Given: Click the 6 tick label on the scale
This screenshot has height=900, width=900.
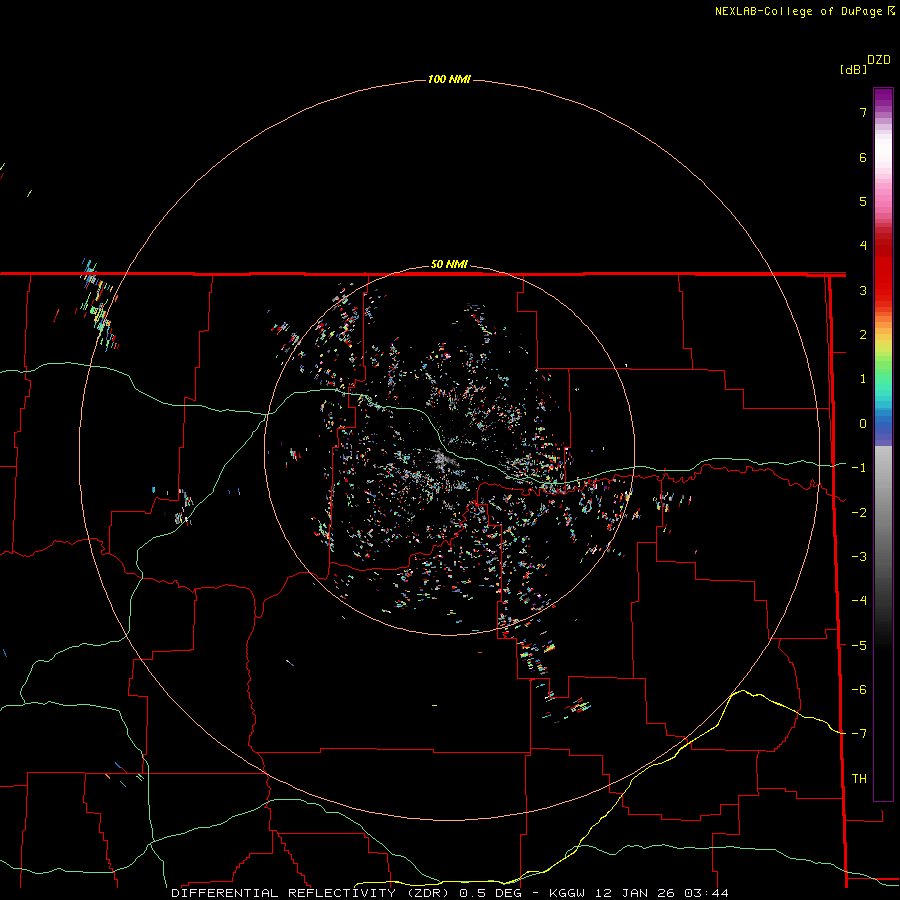Looking at the screenshot, I should (863, 157).
